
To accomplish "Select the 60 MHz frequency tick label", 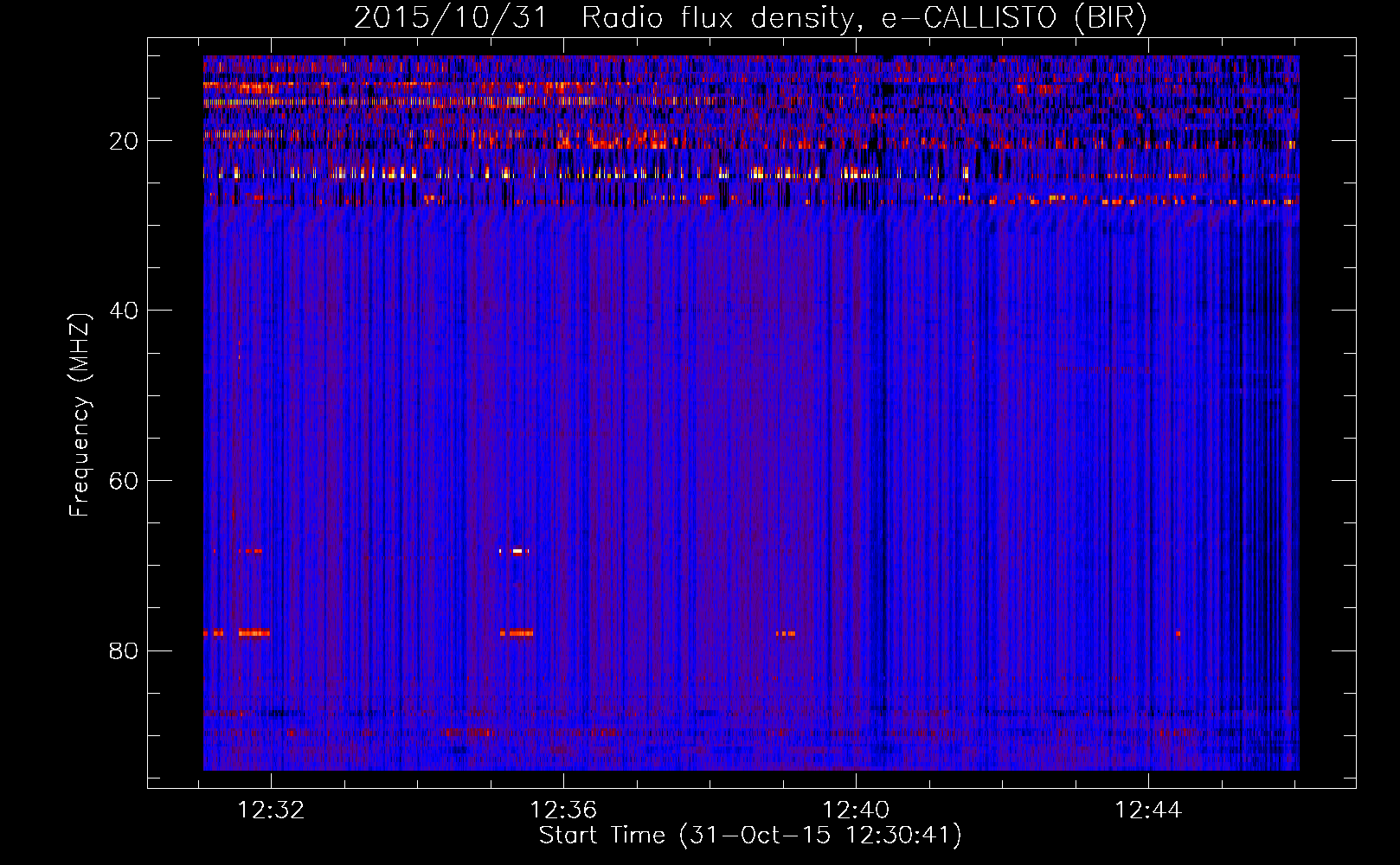I will tap(125, 481).
